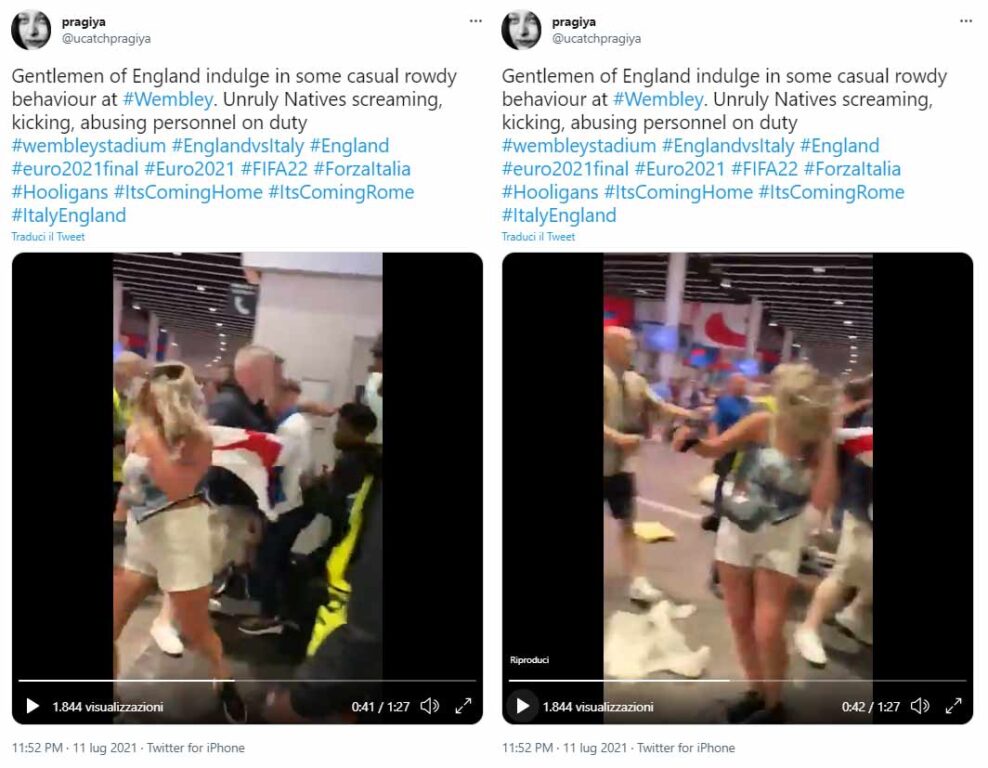Open the right tweet's 11:52 PM timestamp
The width and height of the screenshot is (988, 768).
(527, 748)
